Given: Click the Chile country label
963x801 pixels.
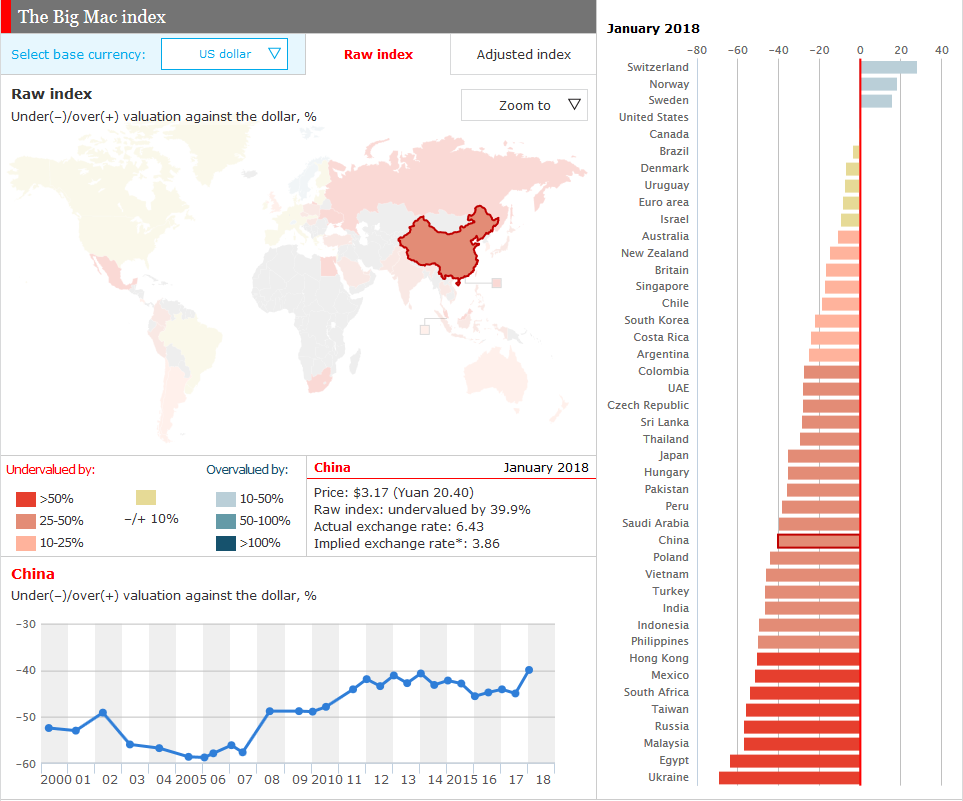Looking at the screenshot, I should coord(675,303).
